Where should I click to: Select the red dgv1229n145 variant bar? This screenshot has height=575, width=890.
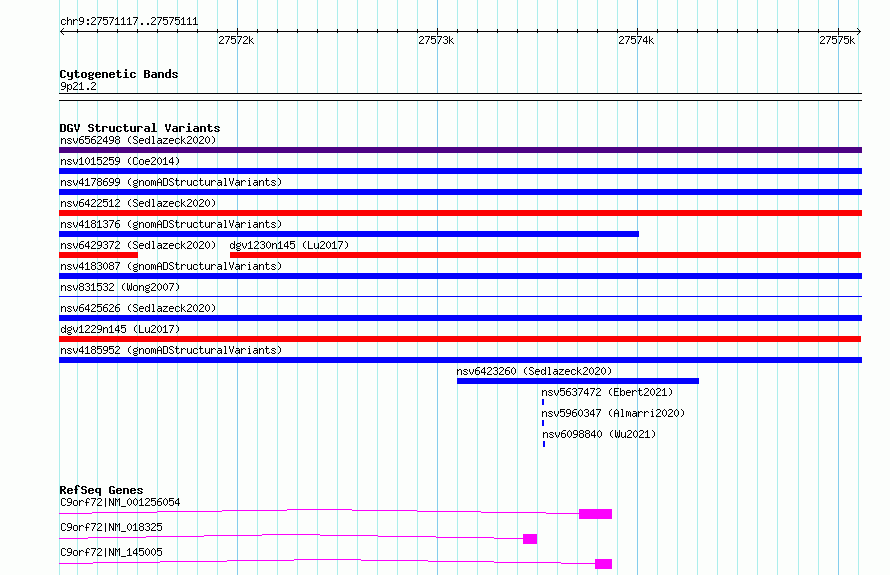(x=460, y=339)
